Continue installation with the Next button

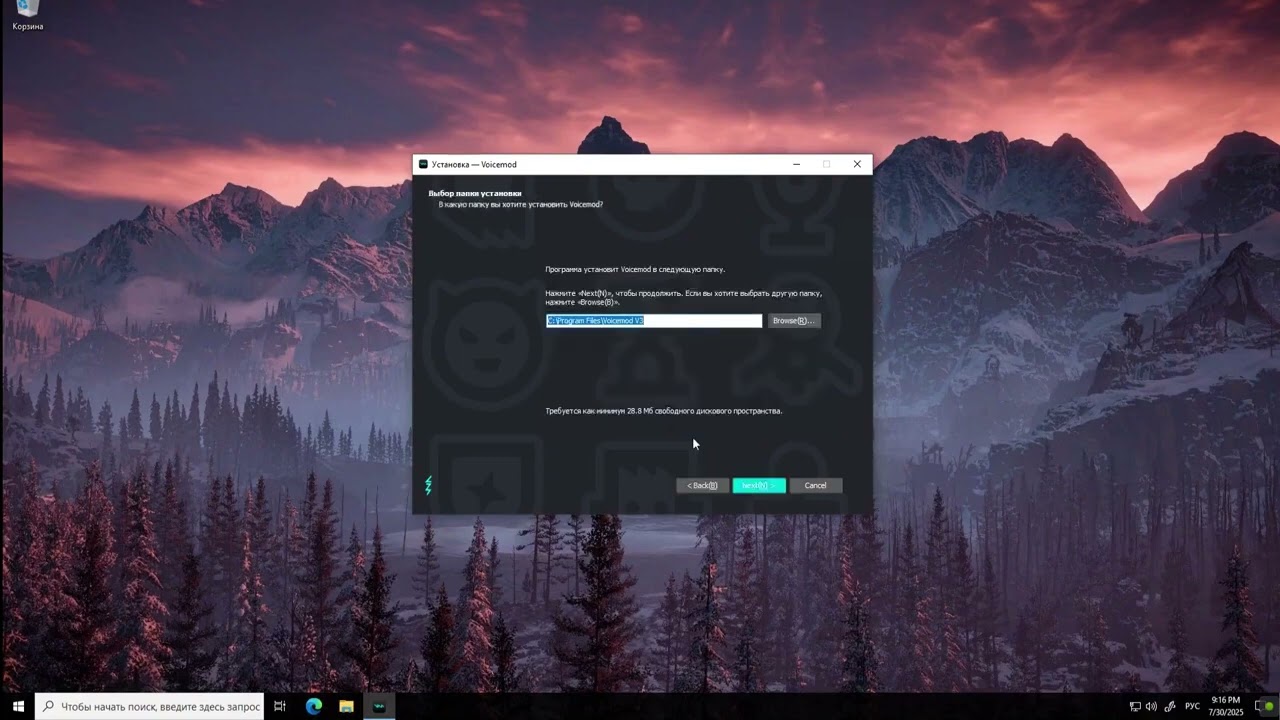click(x=759, y=486)
